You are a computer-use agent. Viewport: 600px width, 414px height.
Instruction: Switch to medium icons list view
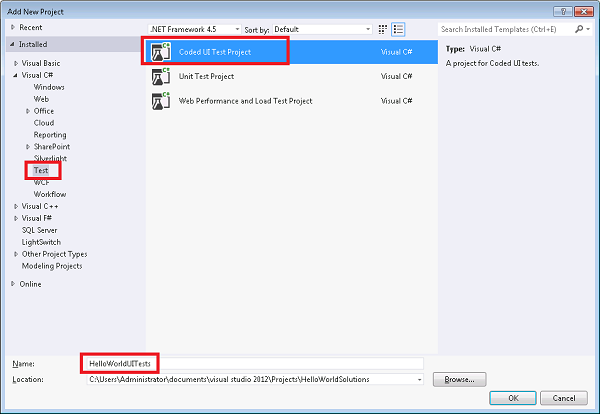click(398, 30)
